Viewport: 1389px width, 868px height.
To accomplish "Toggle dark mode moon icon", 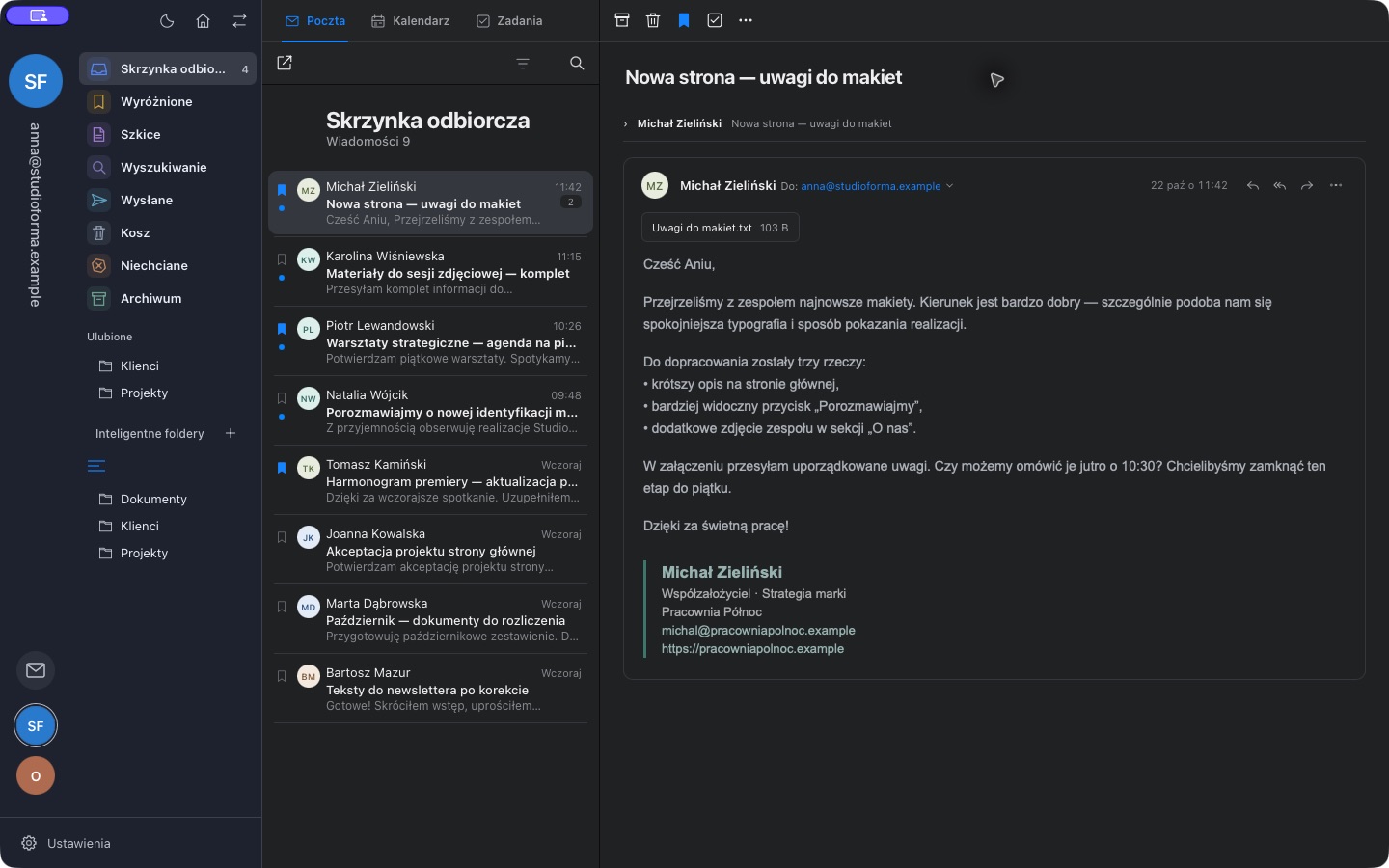I will 166,20.
